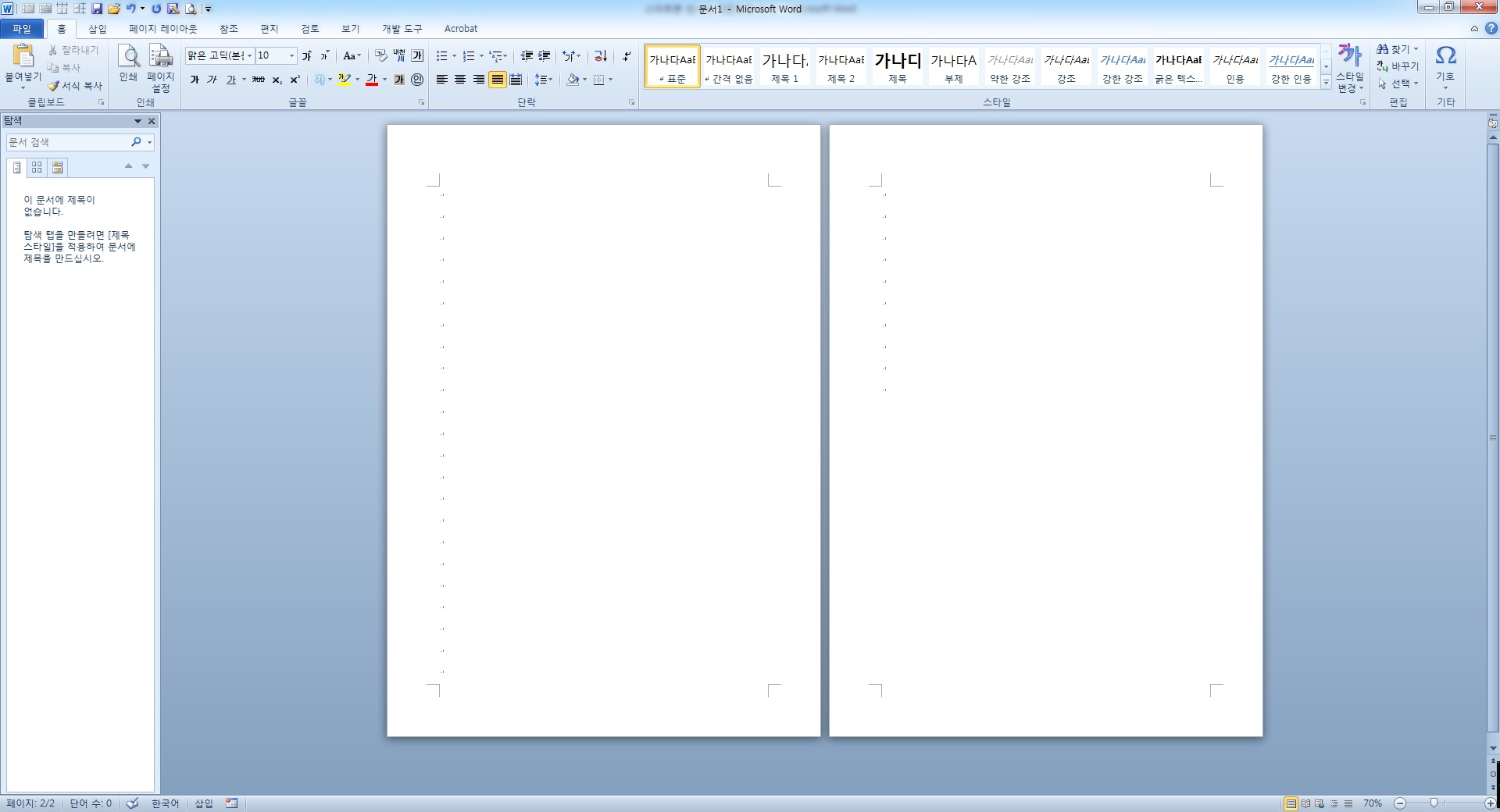The width and height of the screenshot is (1500, 812).
Task: Apply the Heading 1 (제목 1) style
Action: click(x=784, y=66)
